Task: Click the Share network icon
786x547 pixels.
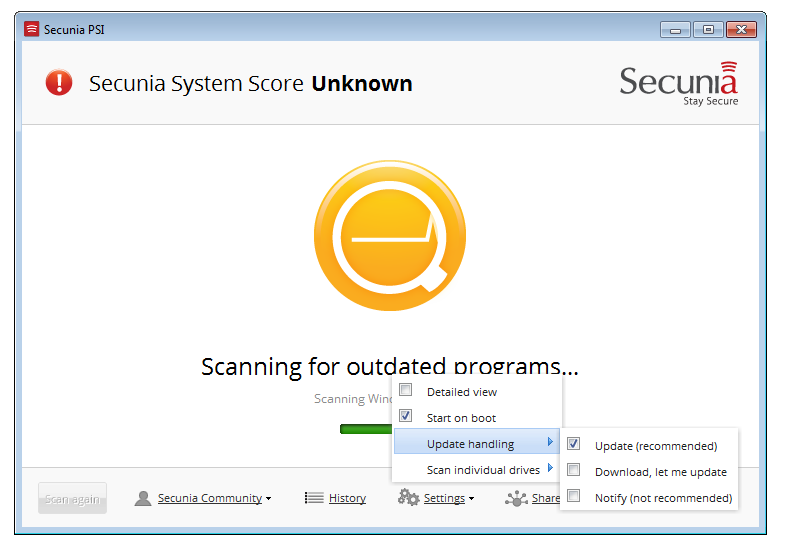Action: [x=516, y=498]
